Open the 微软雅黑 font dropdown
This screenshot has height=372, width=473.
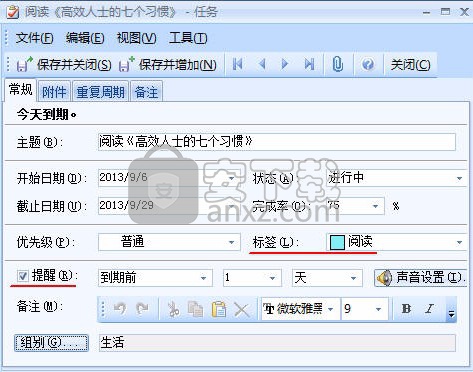[x=331, y=309]
